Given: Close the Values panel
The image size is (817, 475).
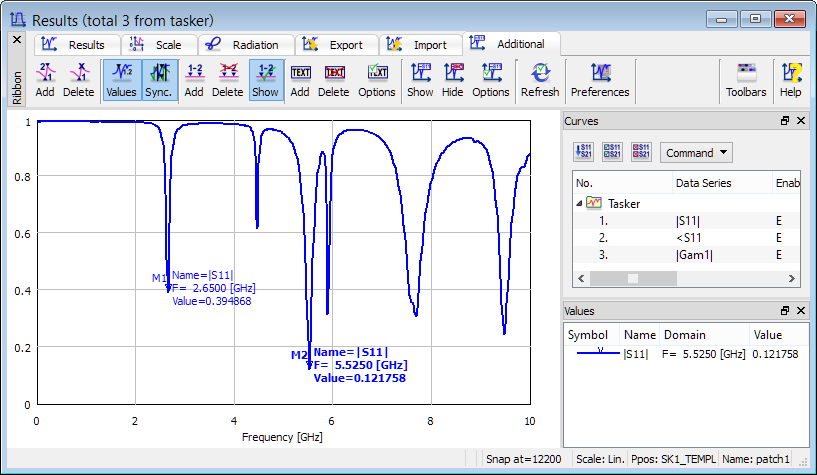Looking at the screenshot, I should 800,311.
